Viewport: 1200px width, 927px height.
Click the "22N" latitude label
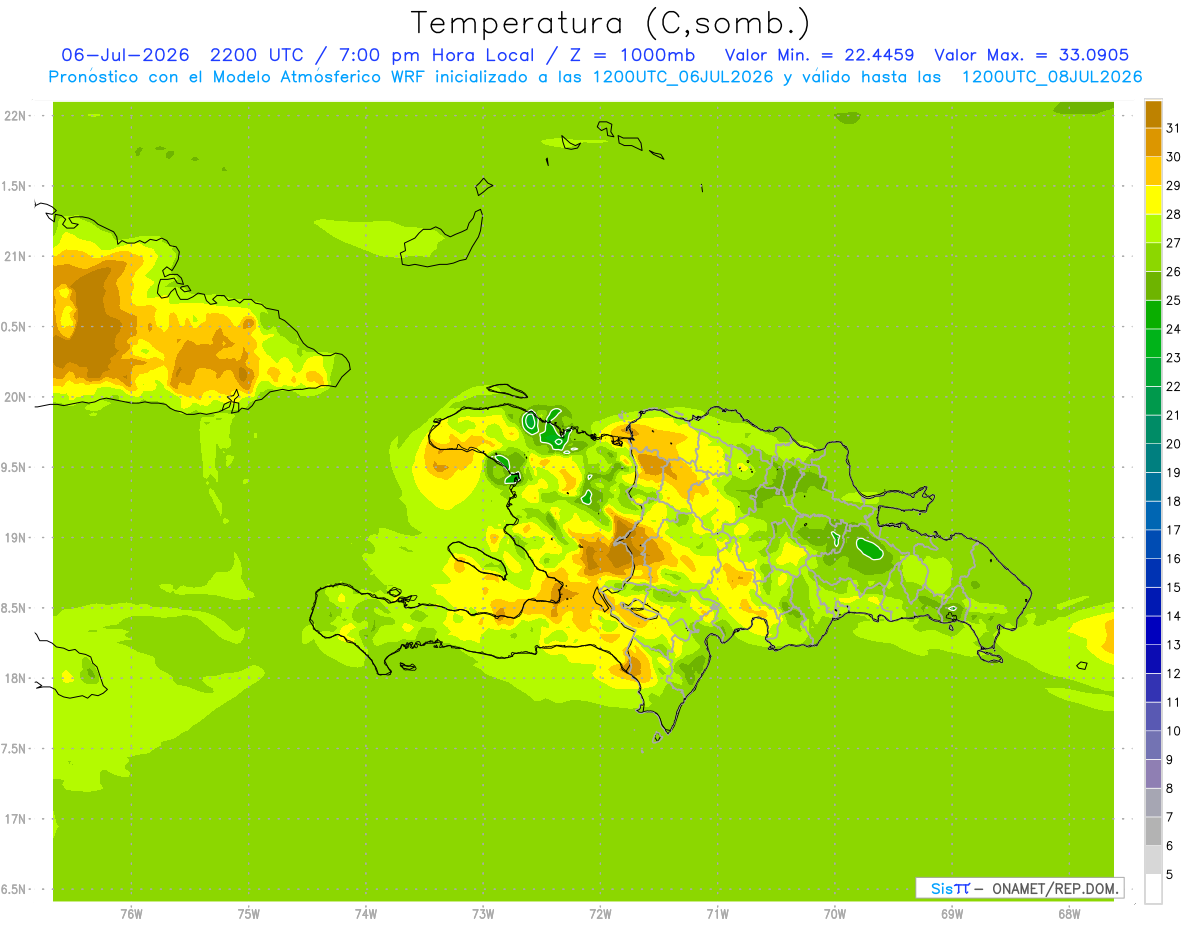click(16, 116)
